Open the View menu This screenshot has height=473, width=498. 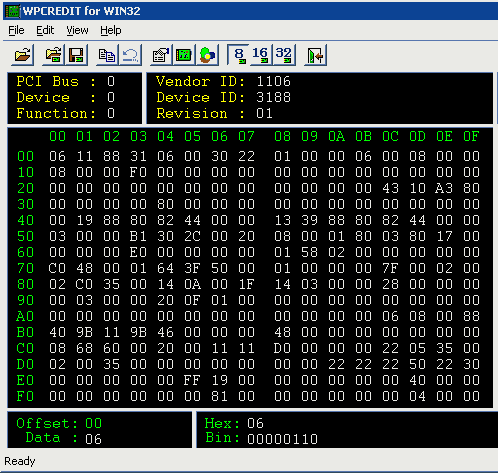pyautogui.click(x=77, y=30)
